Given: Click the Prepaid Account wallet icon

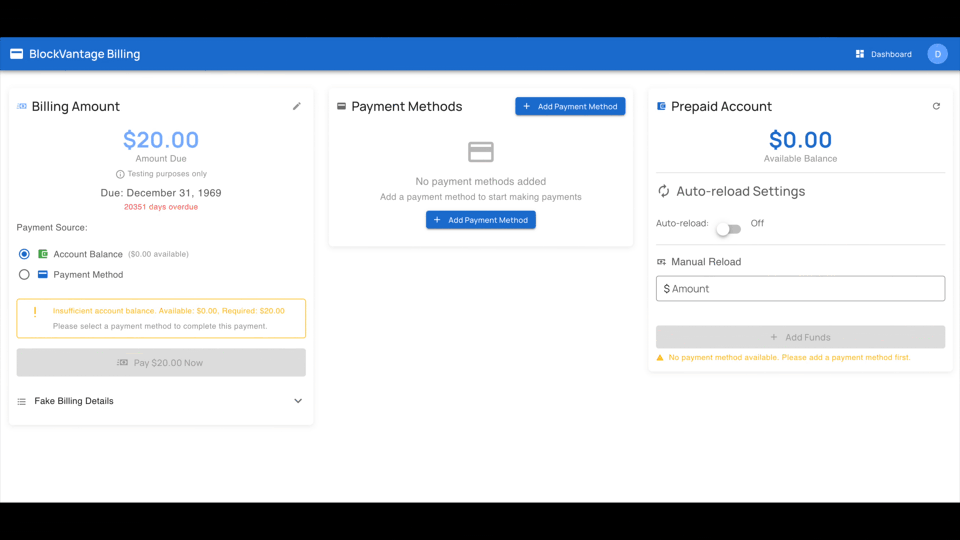Looking at the screenshot, I should point(661,107).
